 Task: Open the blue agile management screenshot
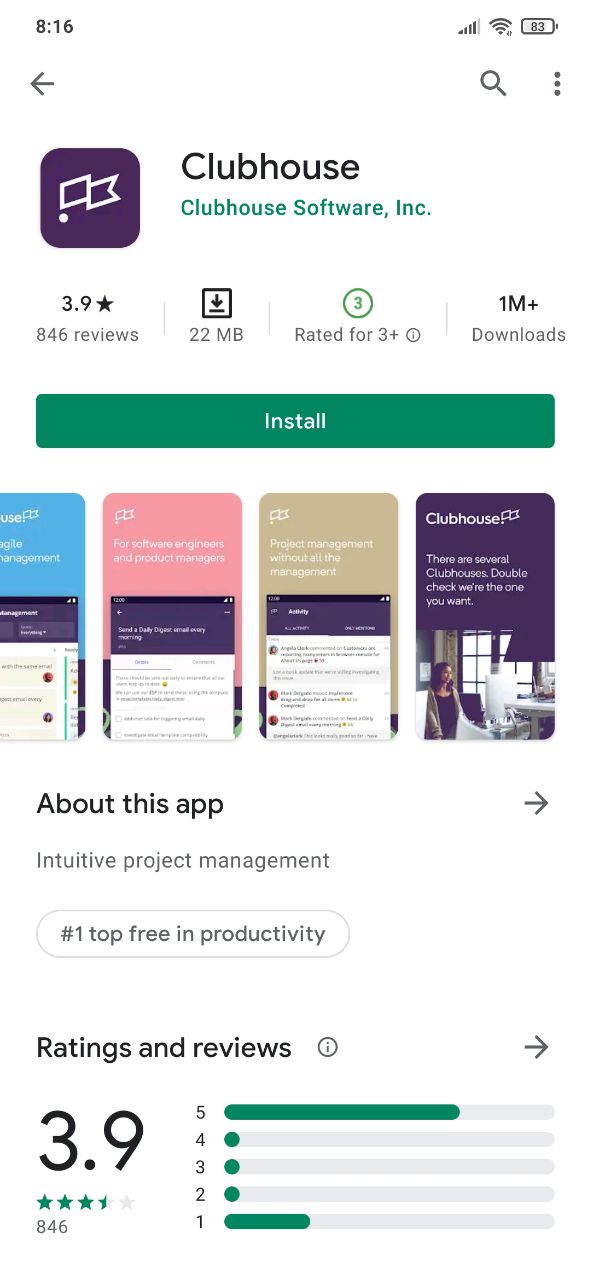point(43,616)
